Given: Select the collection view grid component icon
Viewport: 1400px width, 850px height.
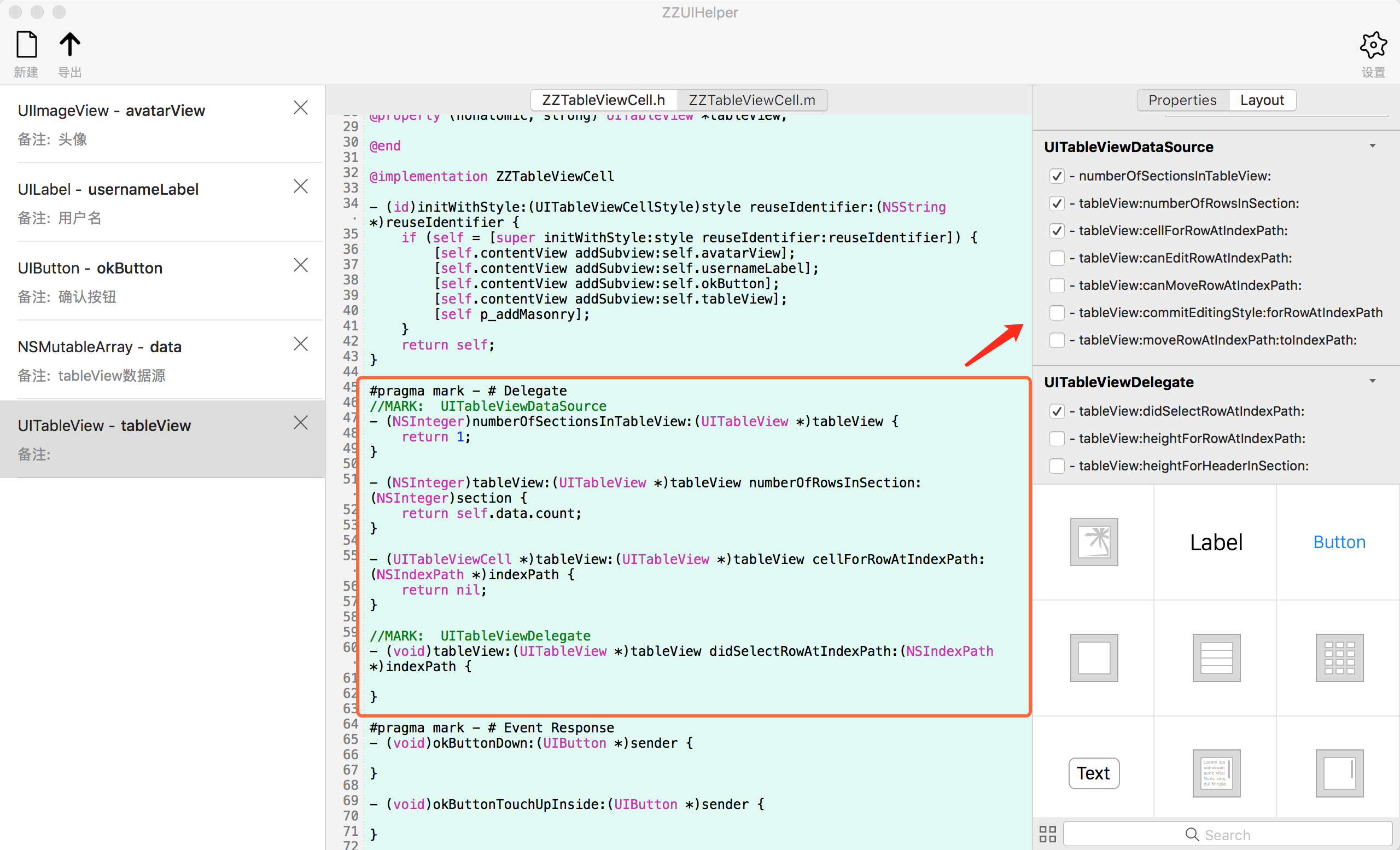Looking at the screenshot, I should (x=1339, y=658).
